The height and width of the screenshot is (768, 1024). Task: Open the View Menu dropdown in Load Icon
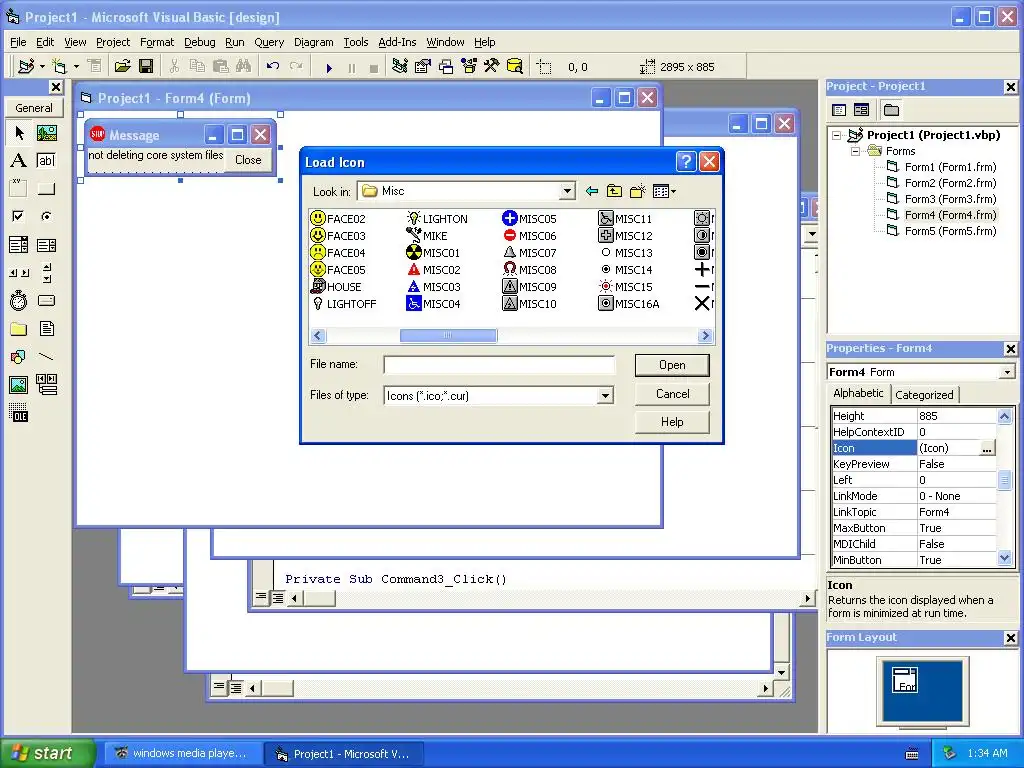point(665,191)
